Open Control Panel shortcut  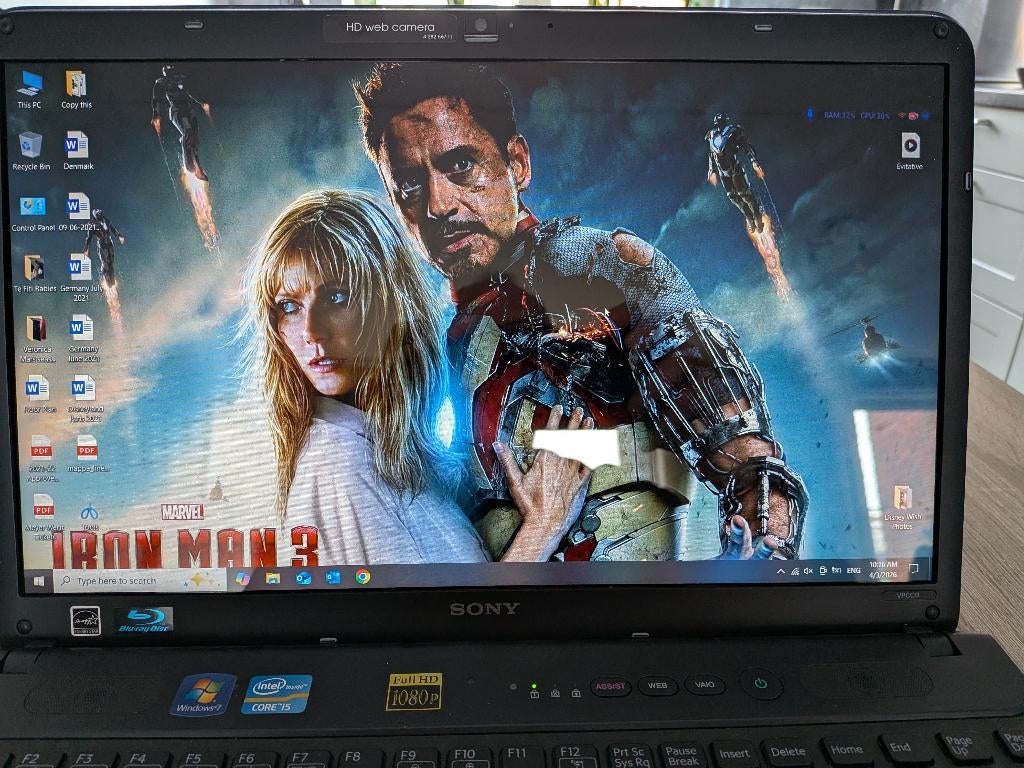[33, 213]
